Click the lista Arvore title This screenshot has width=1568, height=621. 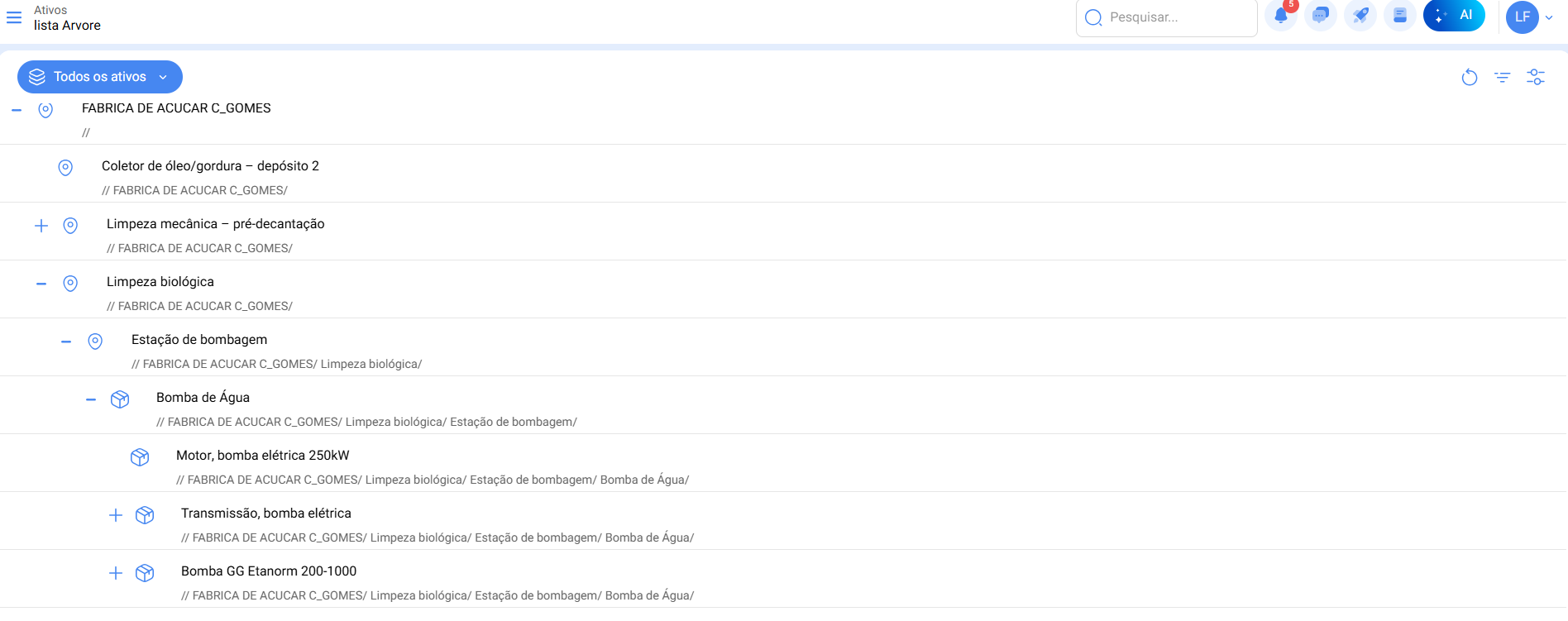pyautogui.click(x=67, y=26)
